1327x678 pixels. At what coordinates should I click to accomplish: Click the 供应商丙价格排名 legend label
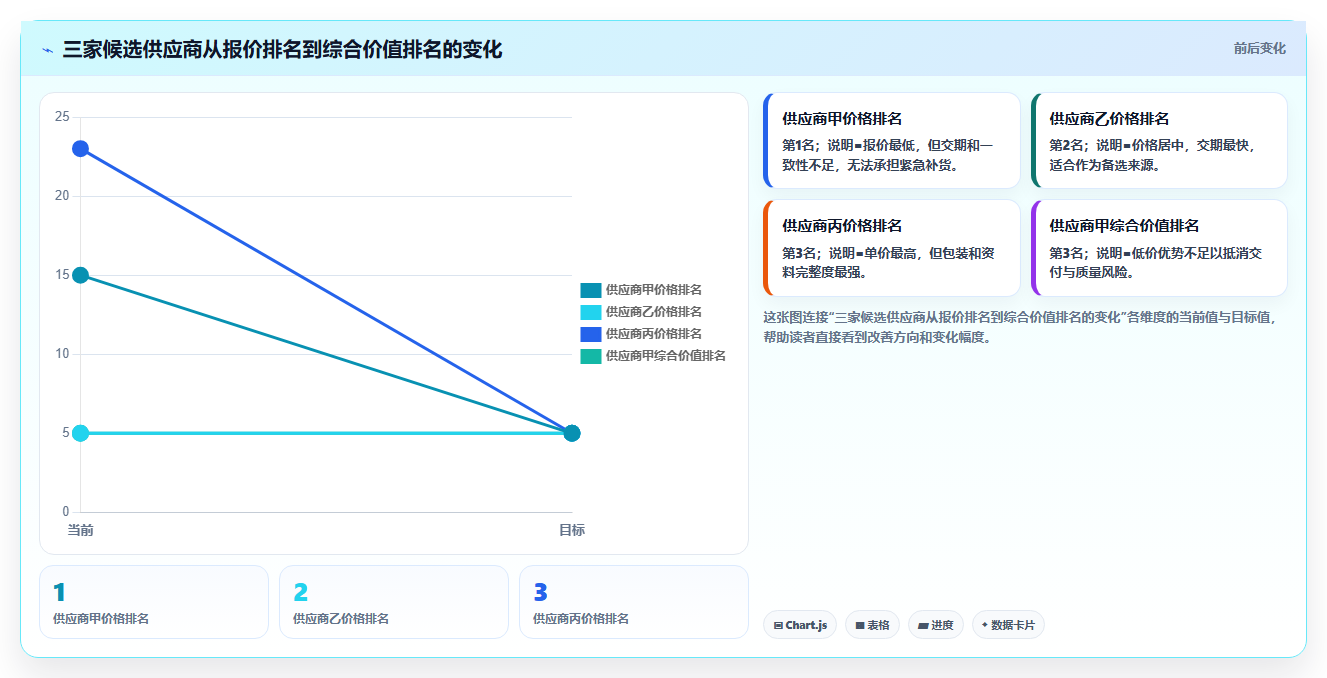click(653, 334)
